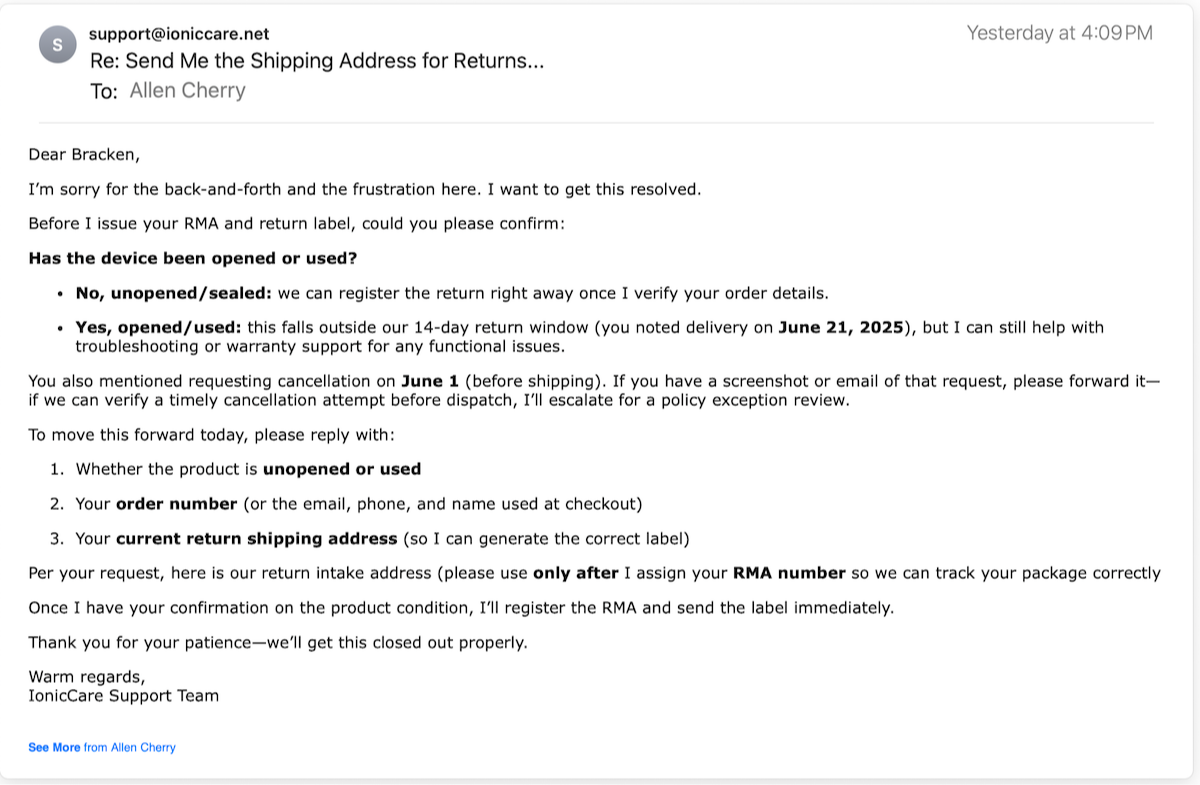The height and width of the screenshot is (785, 1200).
Task: Click "from Allen Cherry" beside See More
Action: (x=130, y=747)
